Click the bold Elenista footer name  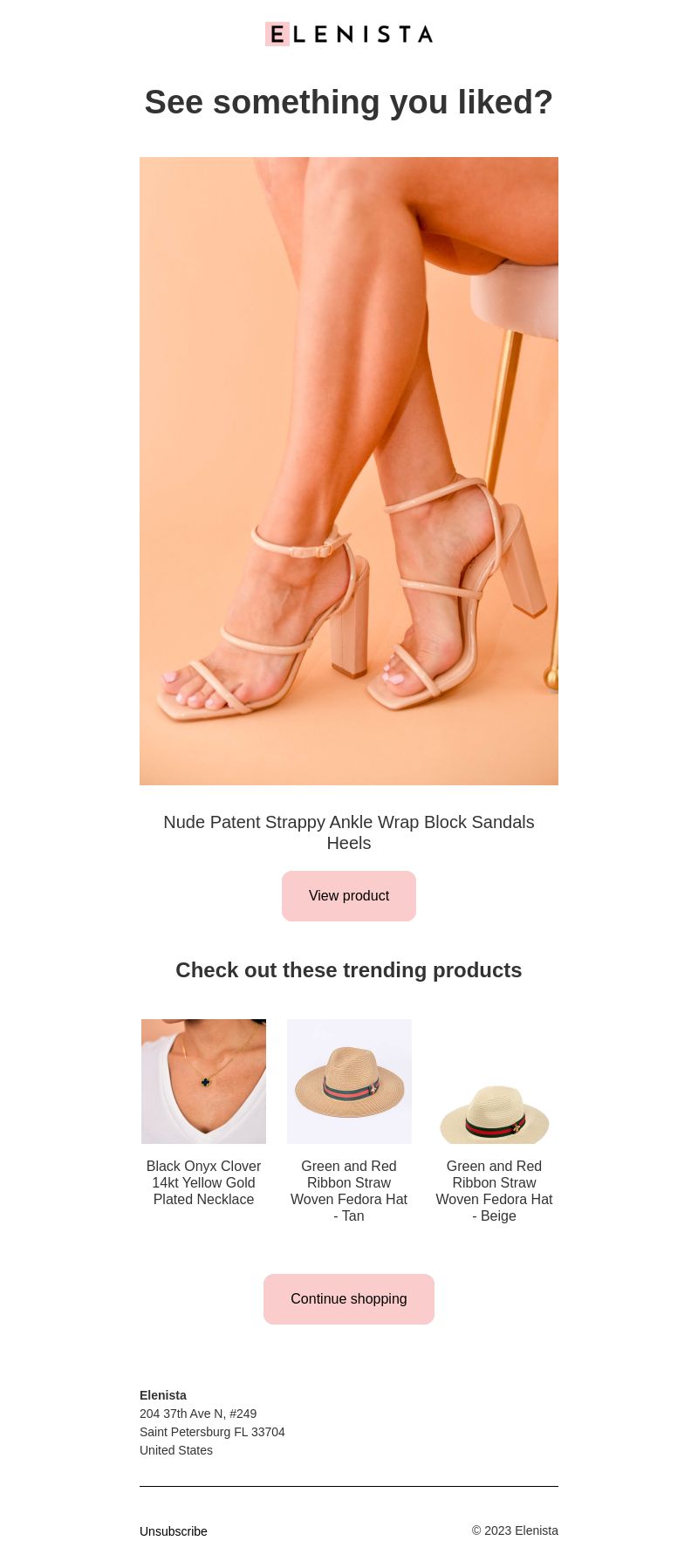163,1395
